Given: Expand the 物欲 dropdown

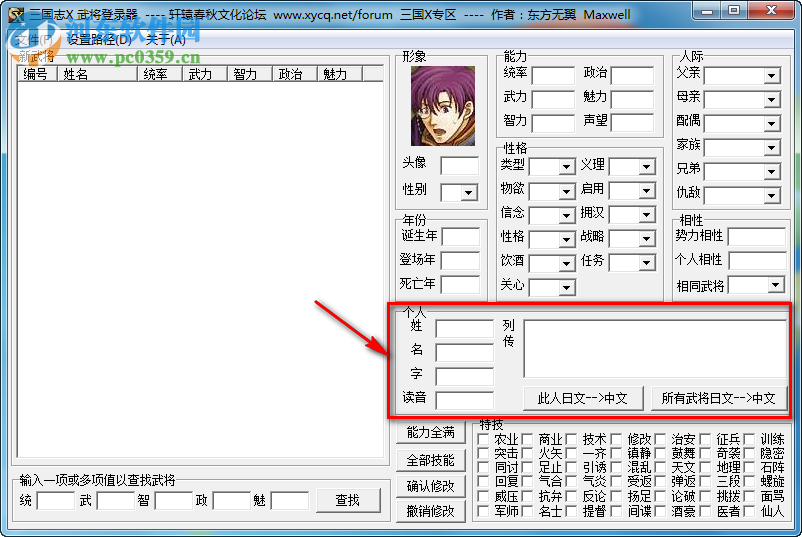Looking at the screenshot, I should point(566,191).
